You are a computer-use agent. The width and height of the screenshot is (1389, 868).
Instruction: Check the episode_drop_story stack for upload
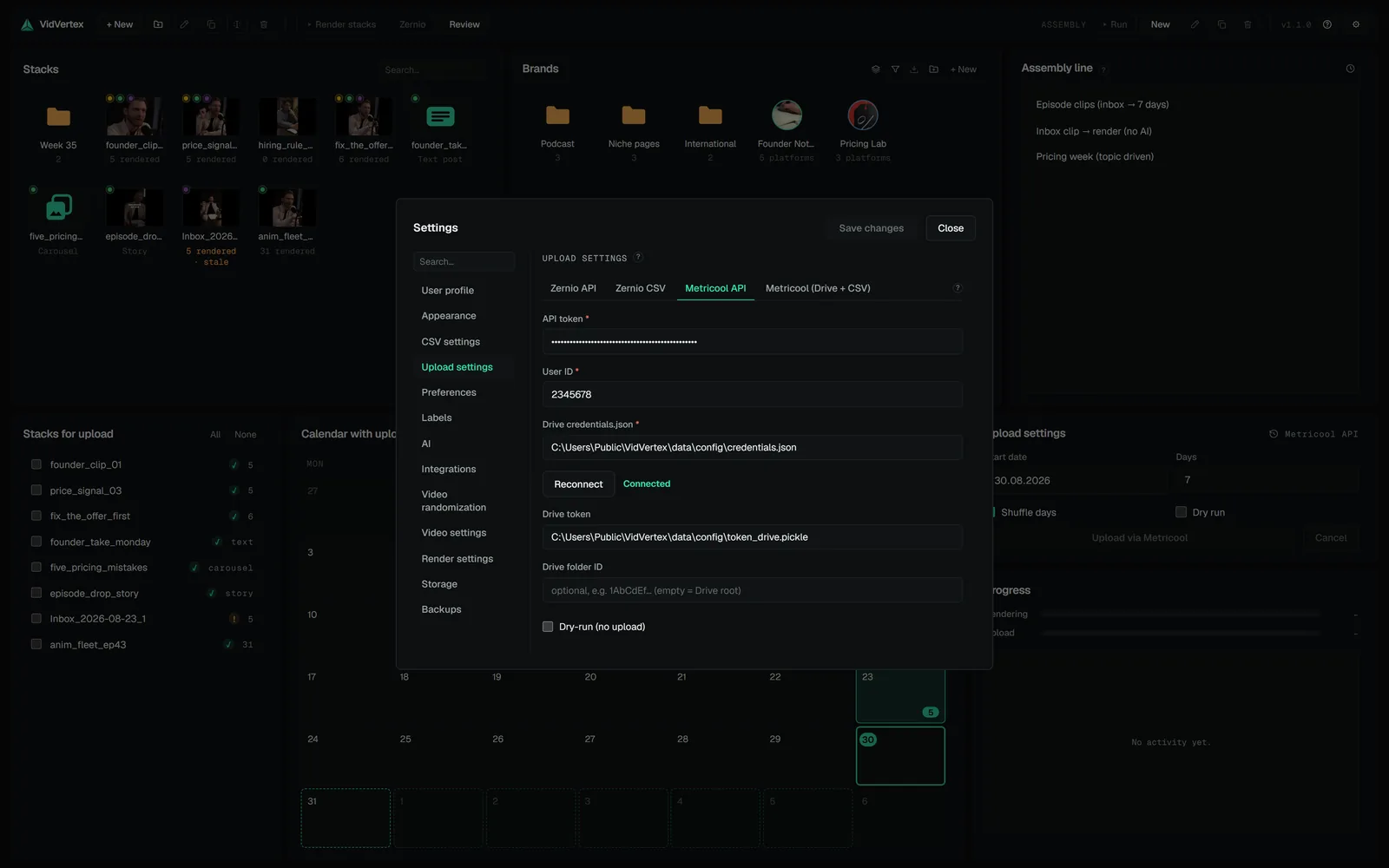click(x=36, y=593)
